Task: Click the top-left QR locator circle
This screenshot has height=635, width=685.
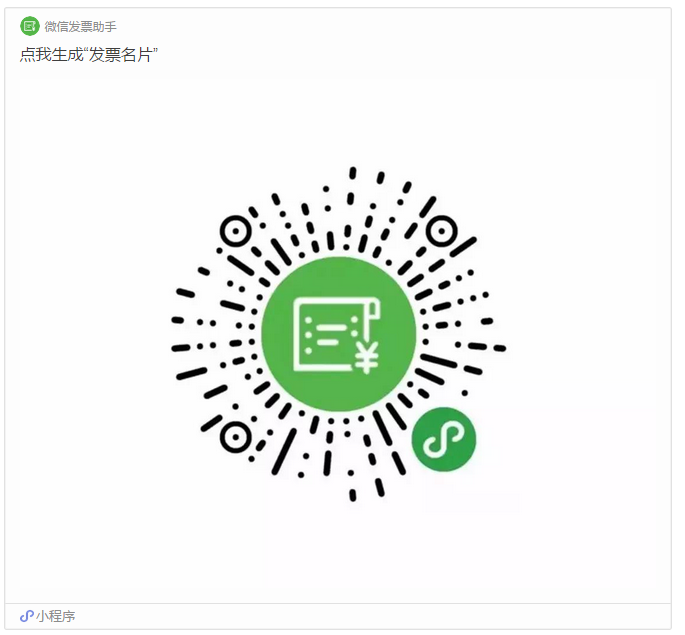Action: (236, 231)
